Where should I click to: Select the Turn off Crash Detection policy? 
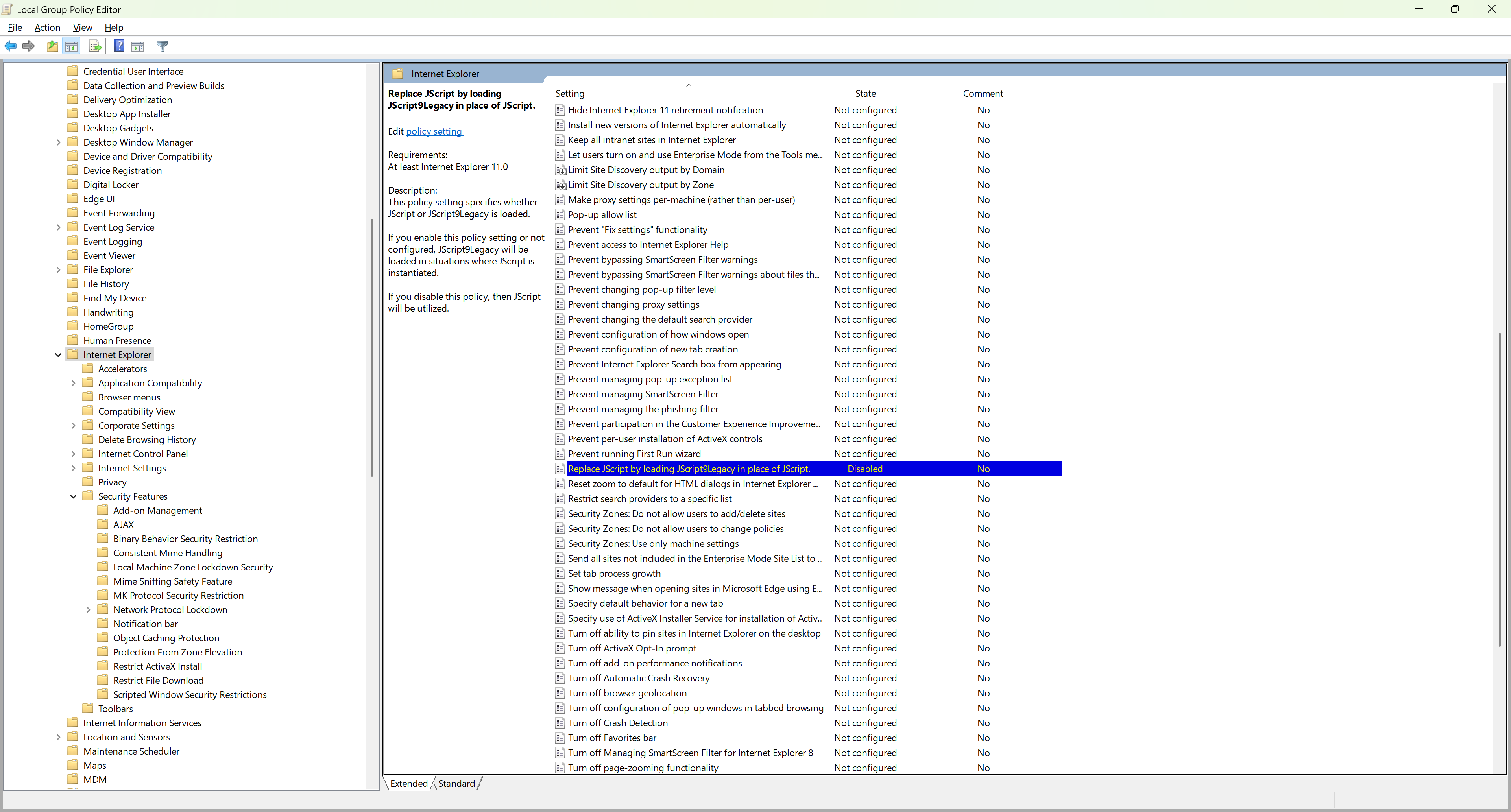click(x=618, y=723)
